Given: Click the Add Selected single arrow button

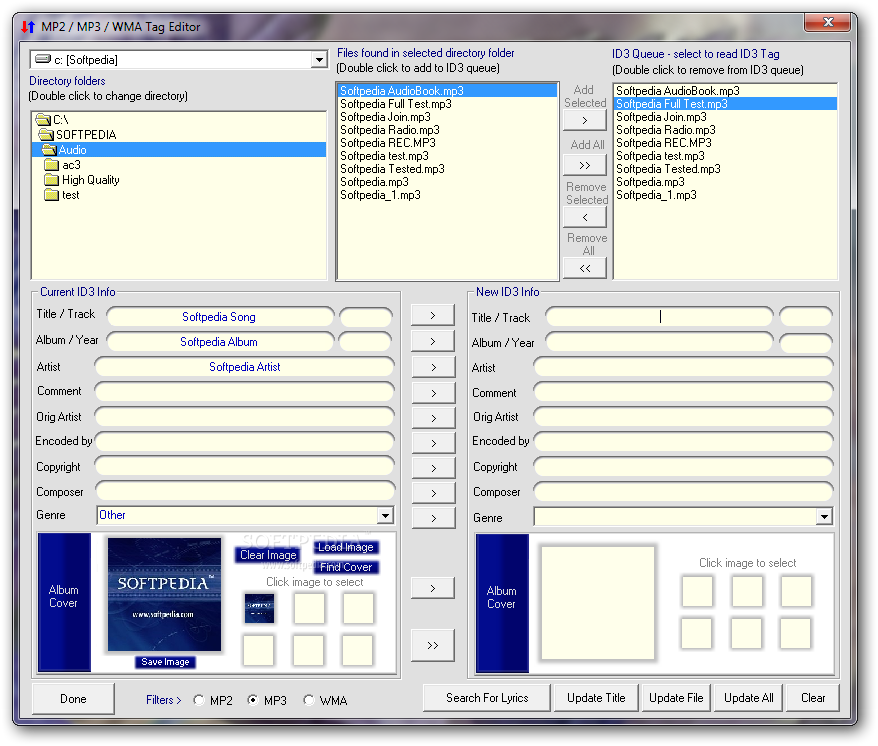Looking at the screenshot, I should (585, 120).
